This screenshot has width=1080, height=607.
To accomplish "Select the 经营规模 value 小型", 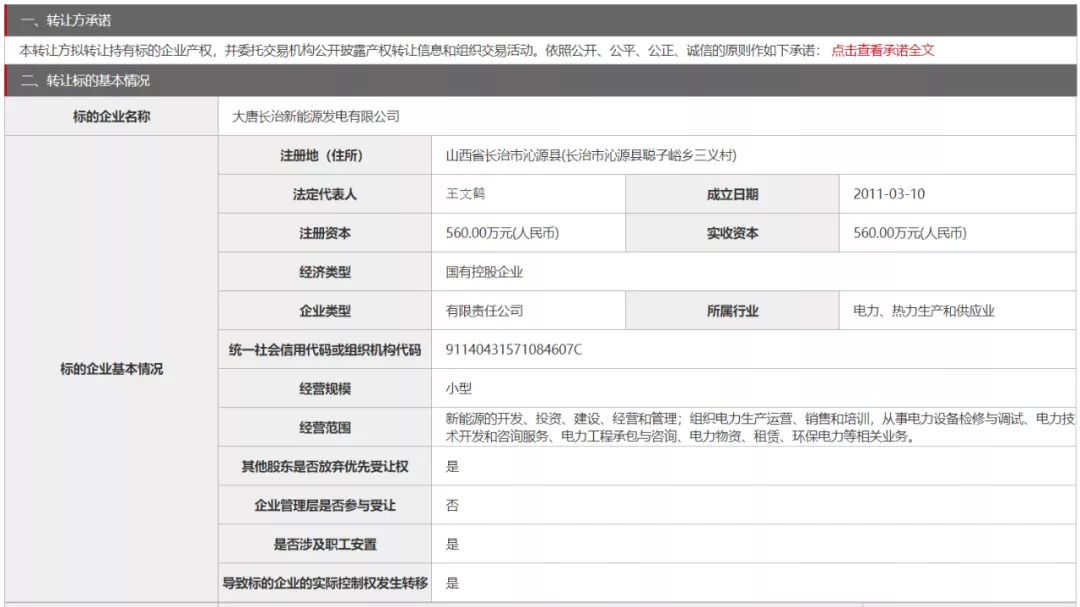I will (458, 389).
